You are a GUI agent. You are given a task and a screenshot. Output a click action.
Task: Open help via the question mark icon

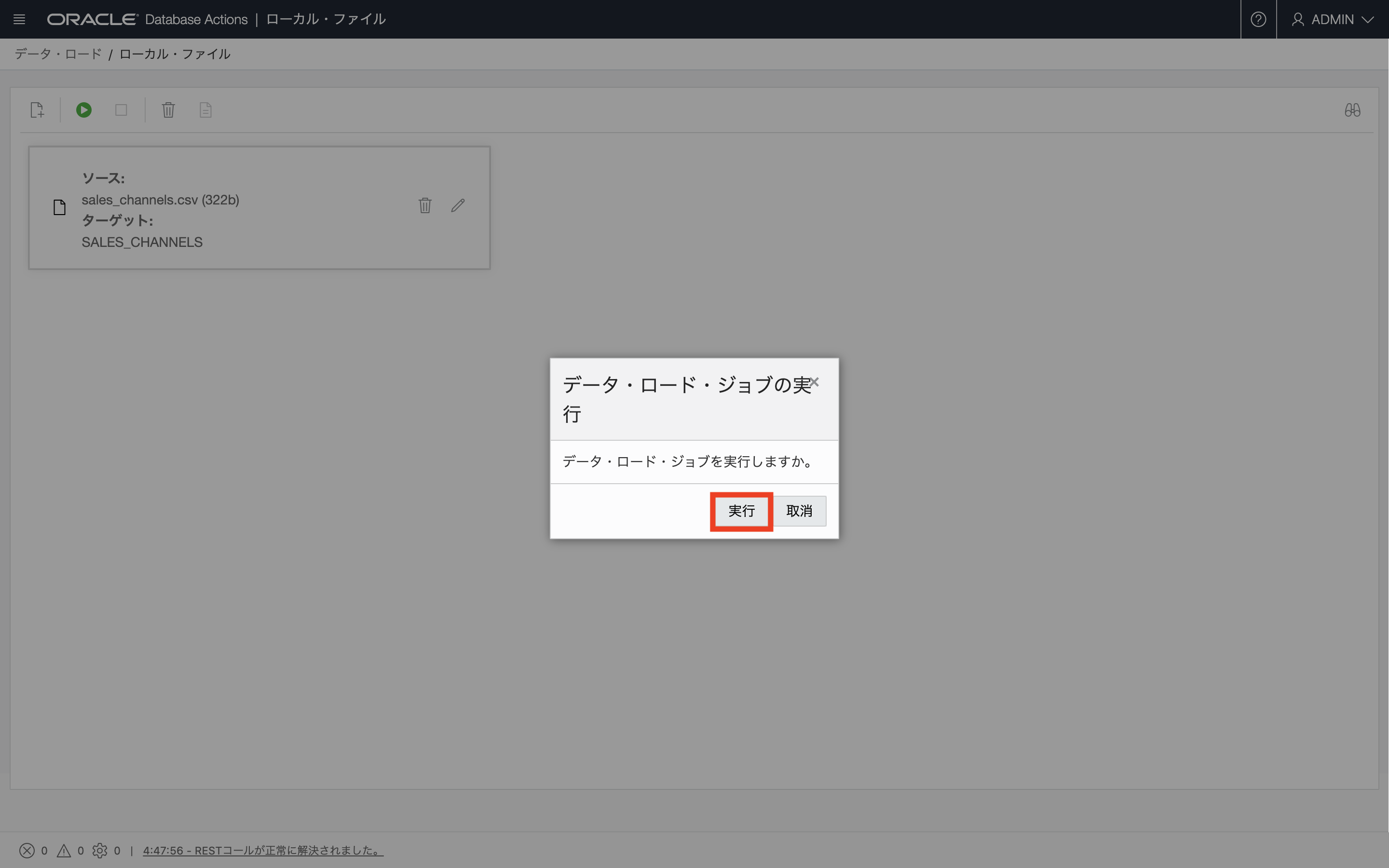point(1258,19)
